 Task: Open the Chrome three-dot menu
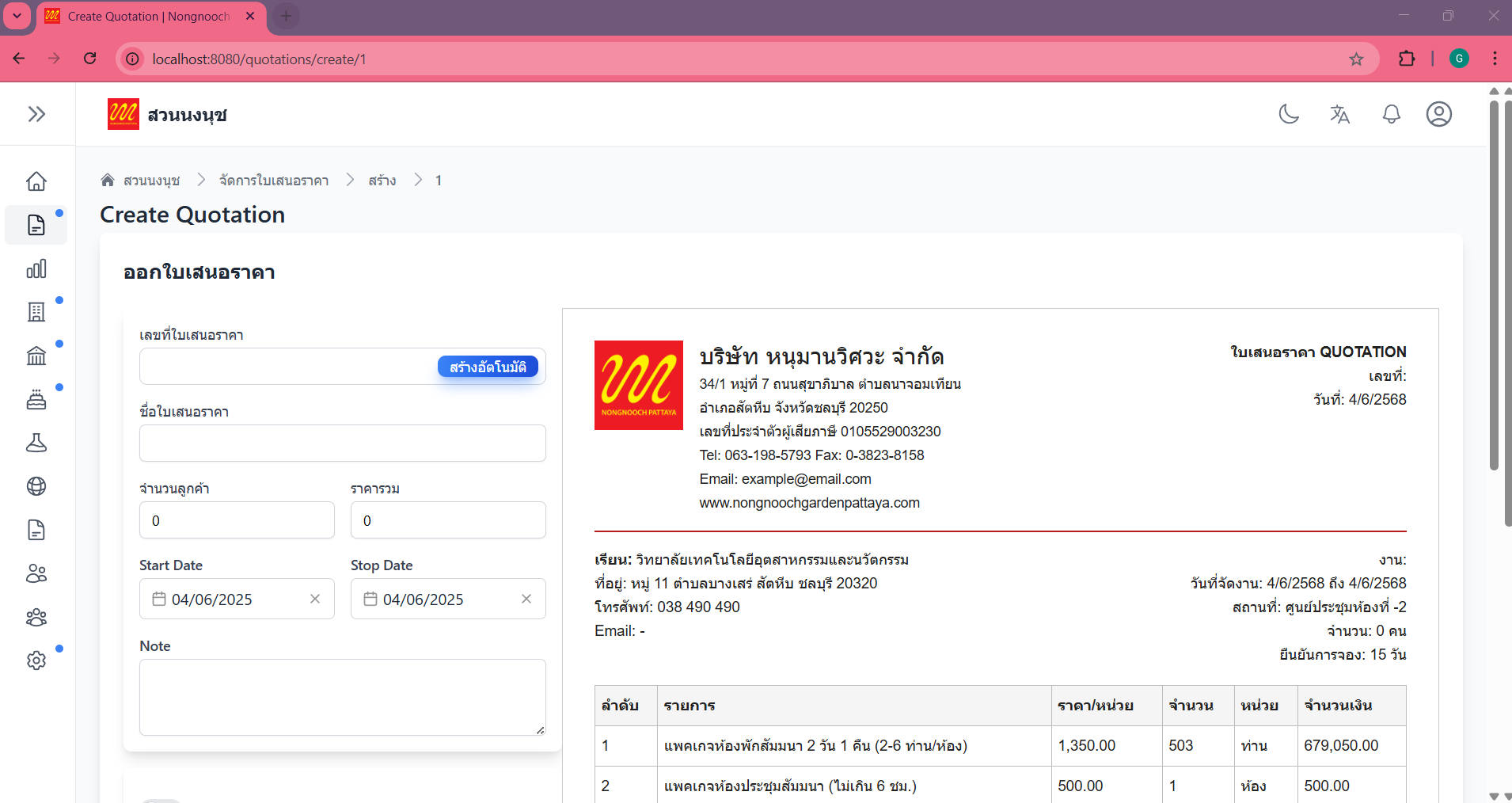1495,59
